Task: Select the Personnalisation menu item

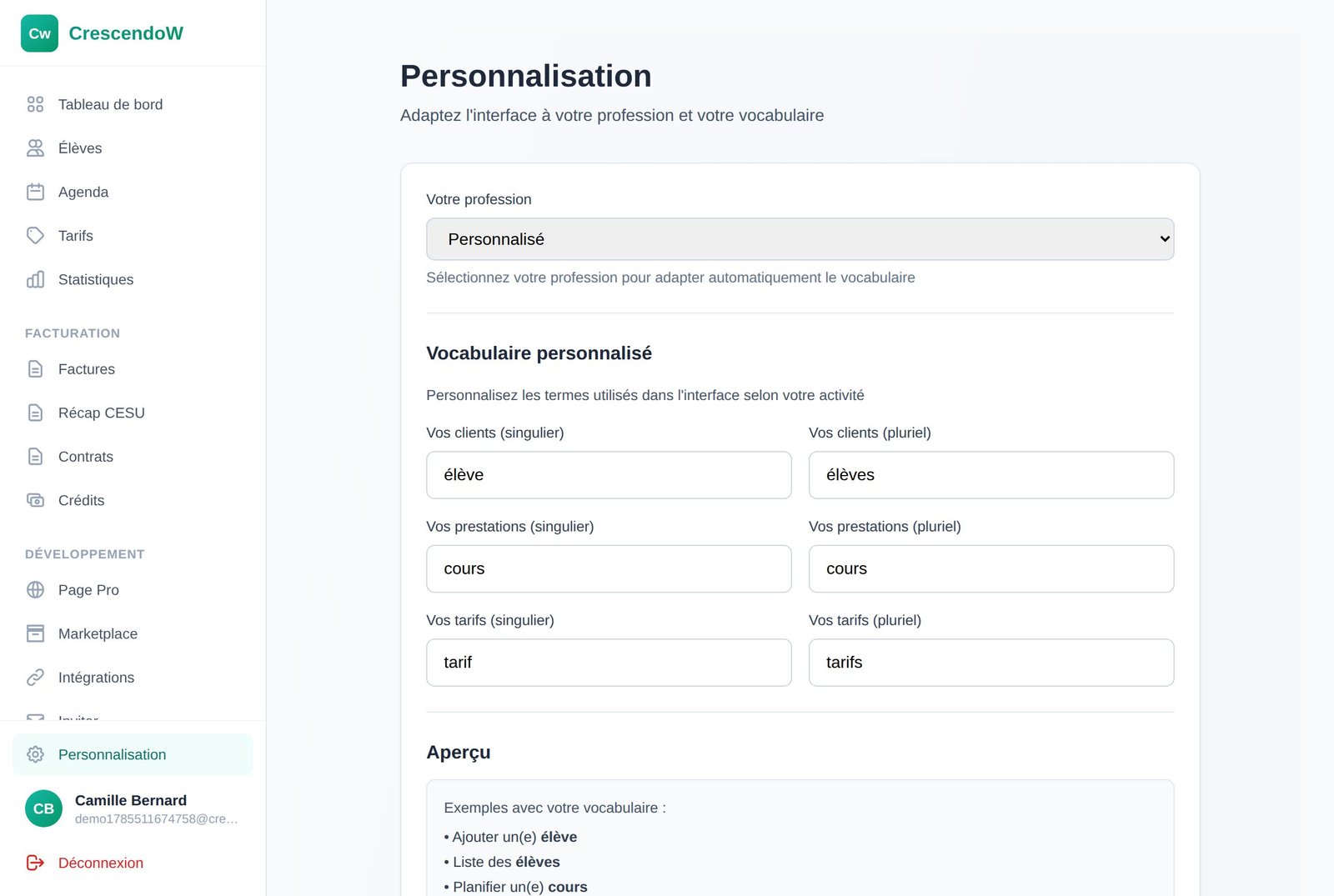Action: pyautogui.click(x=133, y=754)
